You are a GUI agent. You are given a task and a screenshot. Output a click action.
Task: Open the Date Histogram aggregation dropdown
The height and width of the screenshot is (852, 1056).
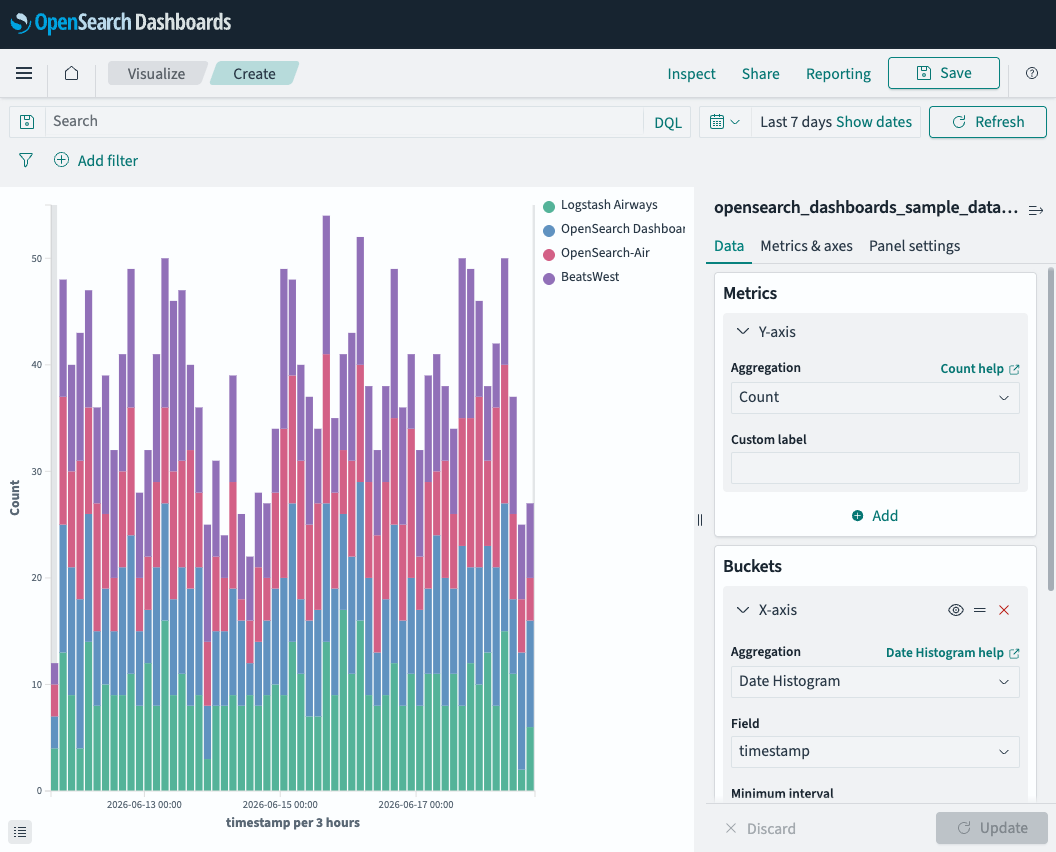click(x=875, y=682)
